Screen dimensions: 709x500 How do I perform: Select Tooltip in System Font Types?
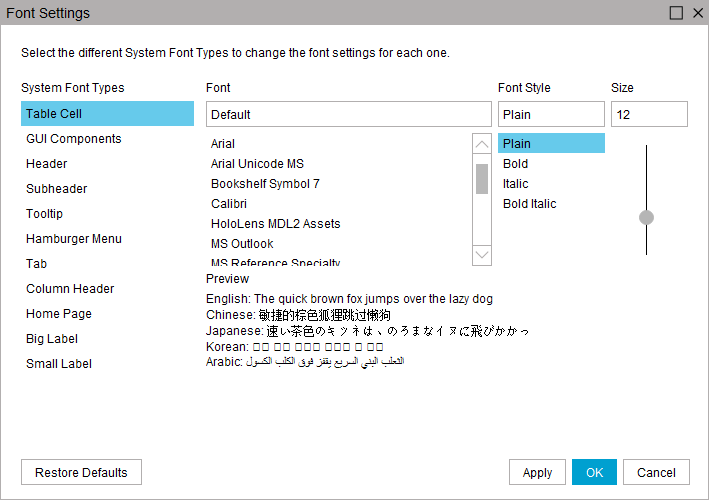45,214
